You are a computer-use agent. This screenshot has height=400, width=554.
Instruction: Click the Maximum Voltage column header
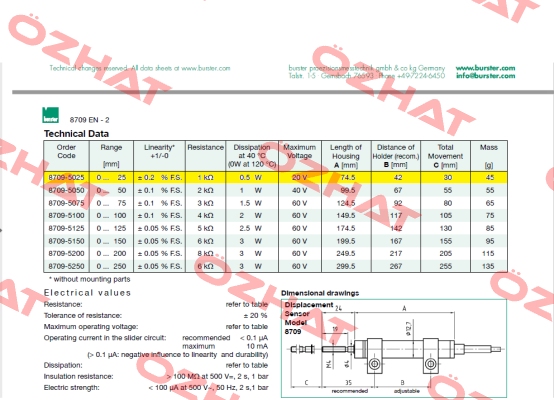(300, 152)
